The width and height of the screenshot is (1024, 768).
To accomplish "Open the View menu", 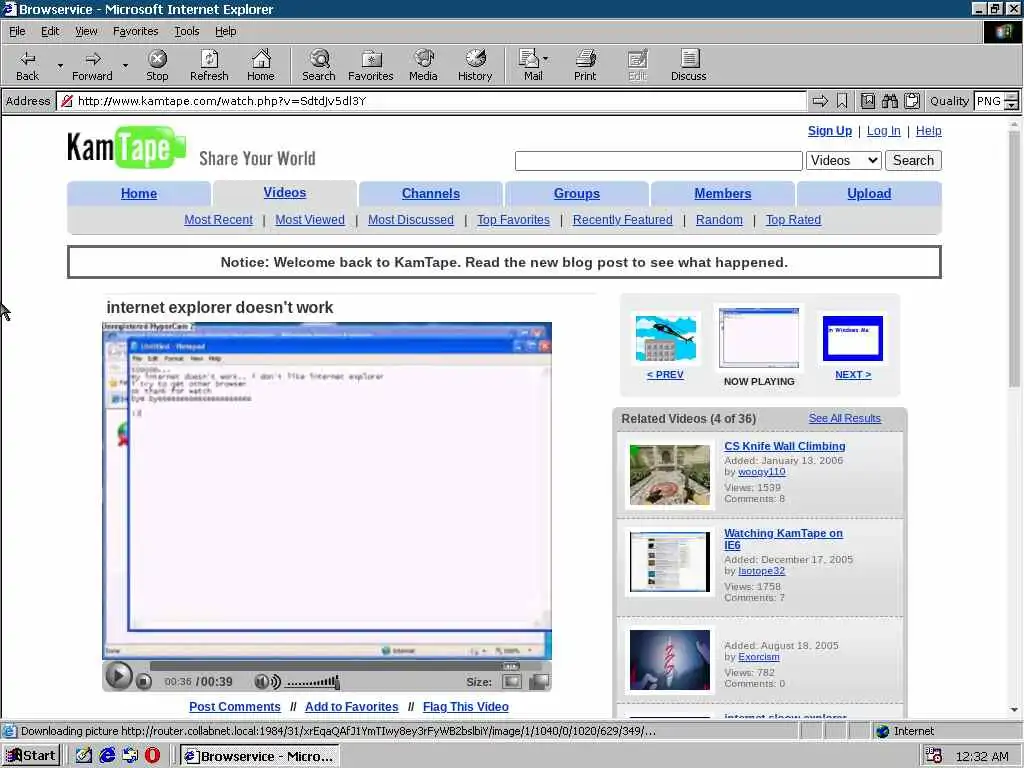I will (x=86, y=31).
